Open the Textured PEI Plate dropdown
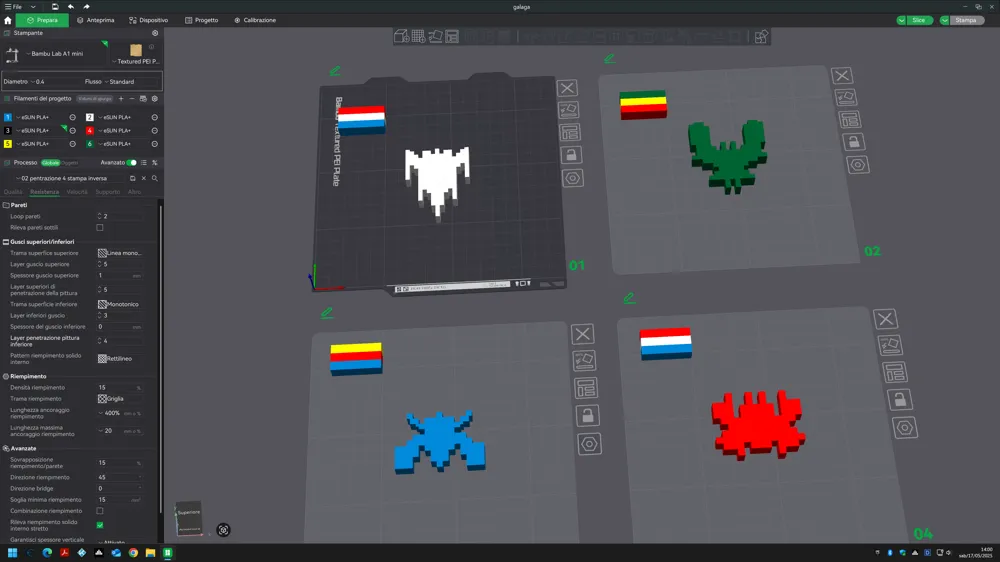This screenshot has width=1000, height=562. (136, 61)
